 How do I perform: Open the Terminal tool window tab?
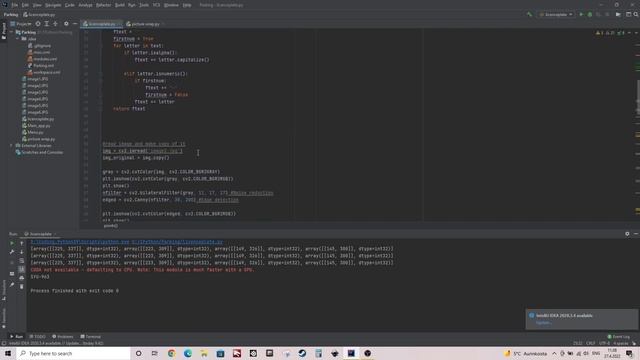point(91,337)
